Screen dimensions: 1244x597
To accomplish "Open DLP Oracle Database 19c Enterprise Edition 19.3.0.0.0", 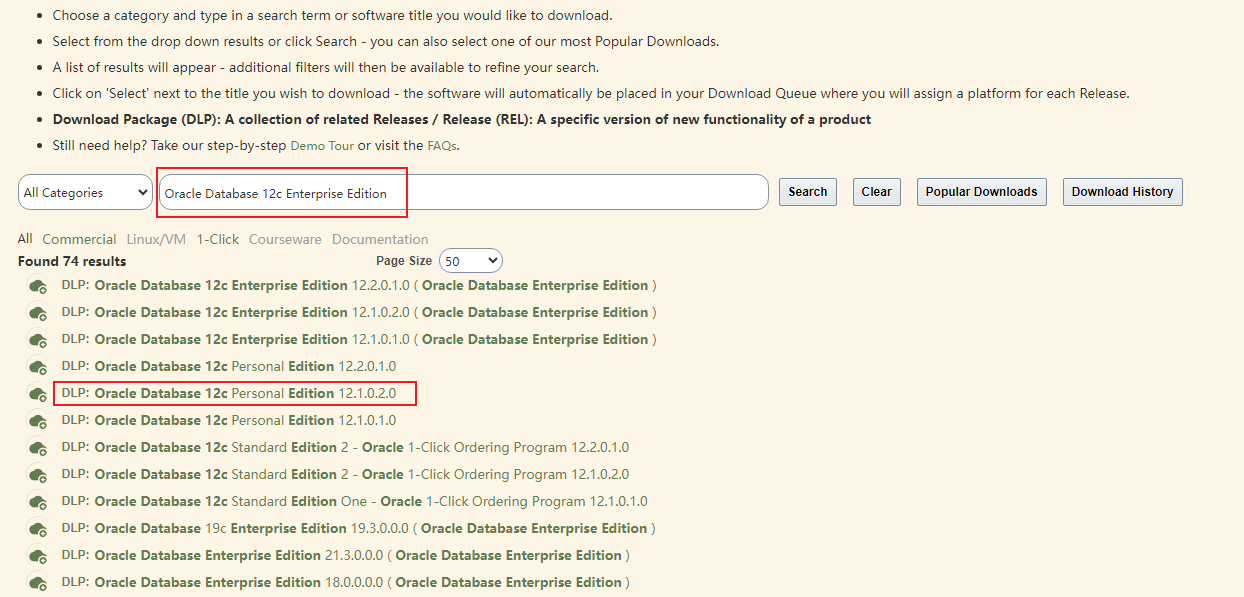I will pyautogui.click(x=359, y=529).
